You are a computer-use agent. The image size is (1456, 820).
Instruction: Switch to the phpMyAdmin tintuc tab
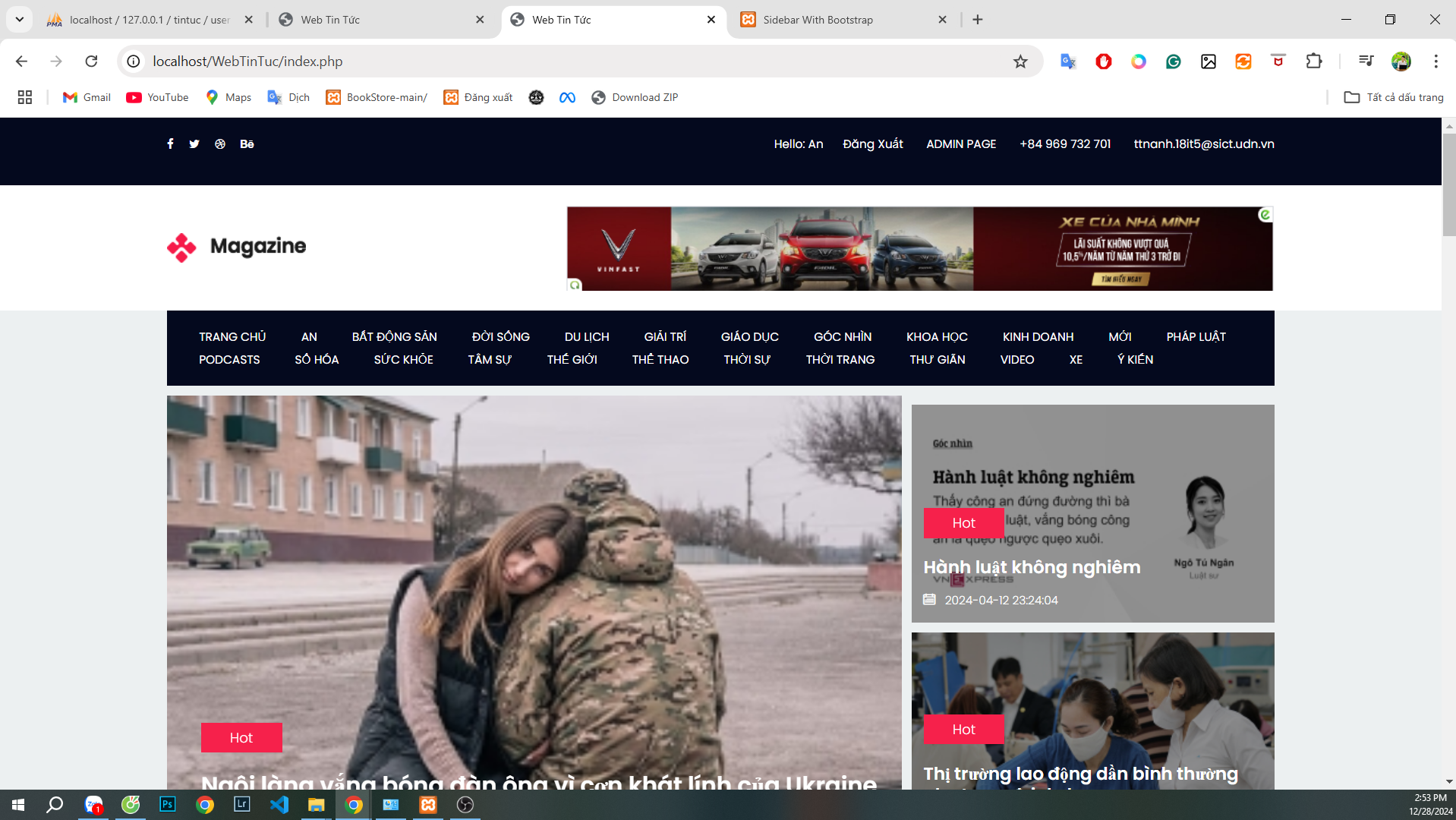[150, 20]
